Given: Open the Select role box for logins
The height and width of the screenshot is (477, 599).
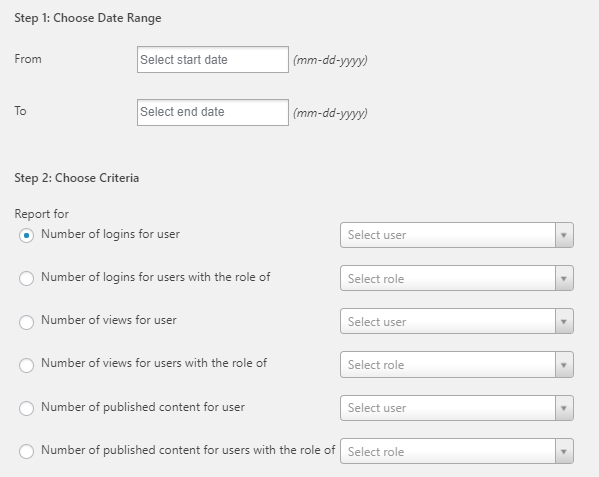Looking at the screenshot, I should click(x=457, y=278).
